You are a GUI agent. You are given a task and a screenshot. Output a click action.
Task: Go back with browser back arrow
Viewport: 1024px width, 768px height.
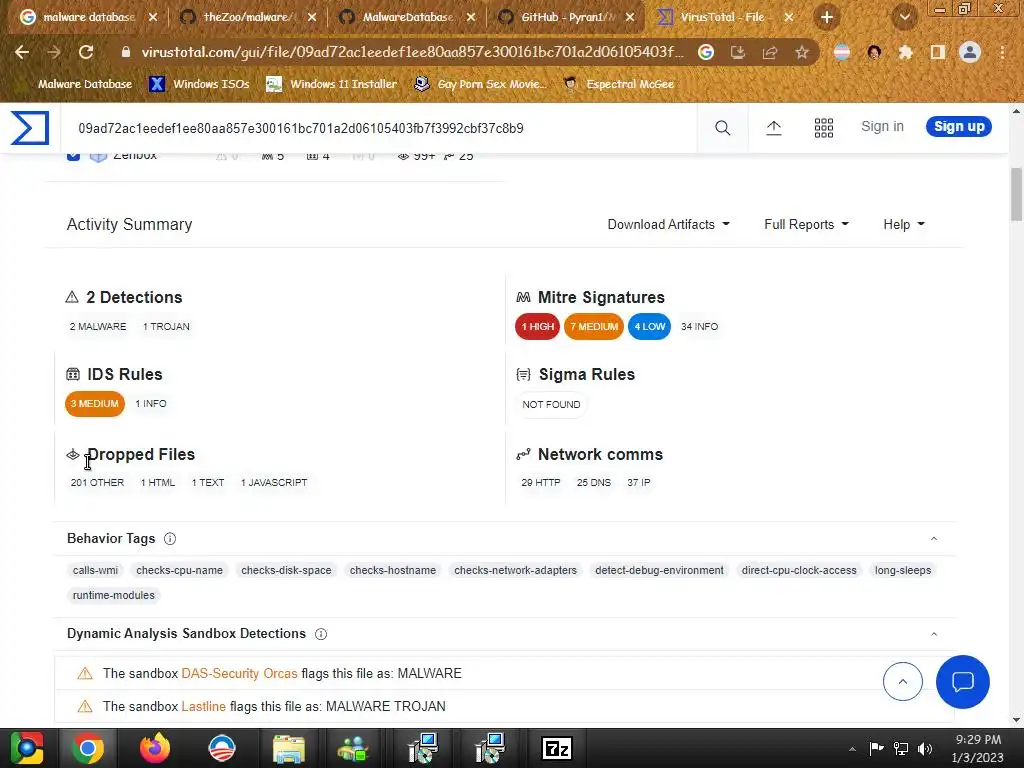coord(22,52)
